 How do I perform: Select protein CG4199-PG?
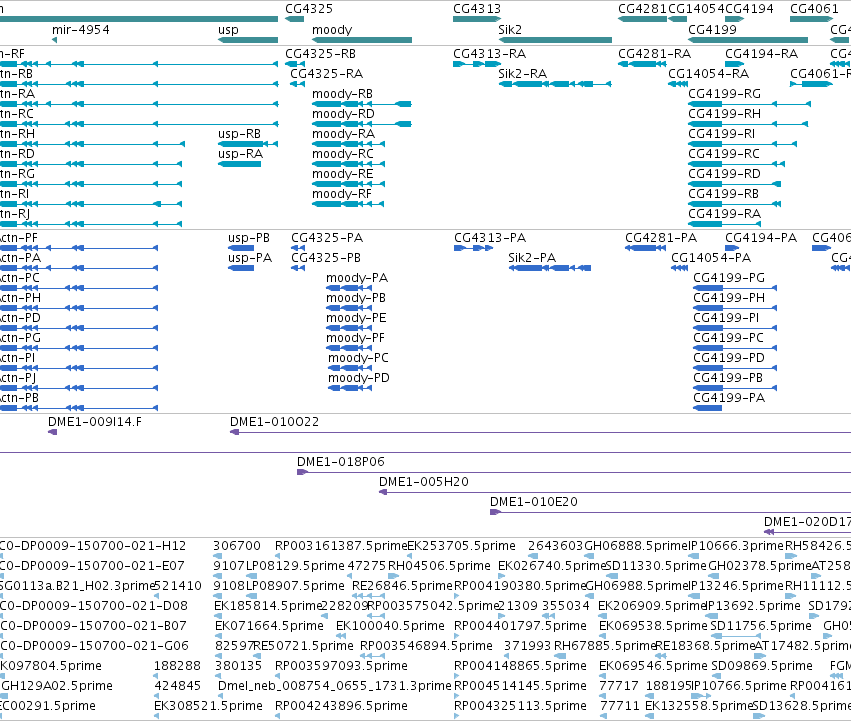coord(735,288)
